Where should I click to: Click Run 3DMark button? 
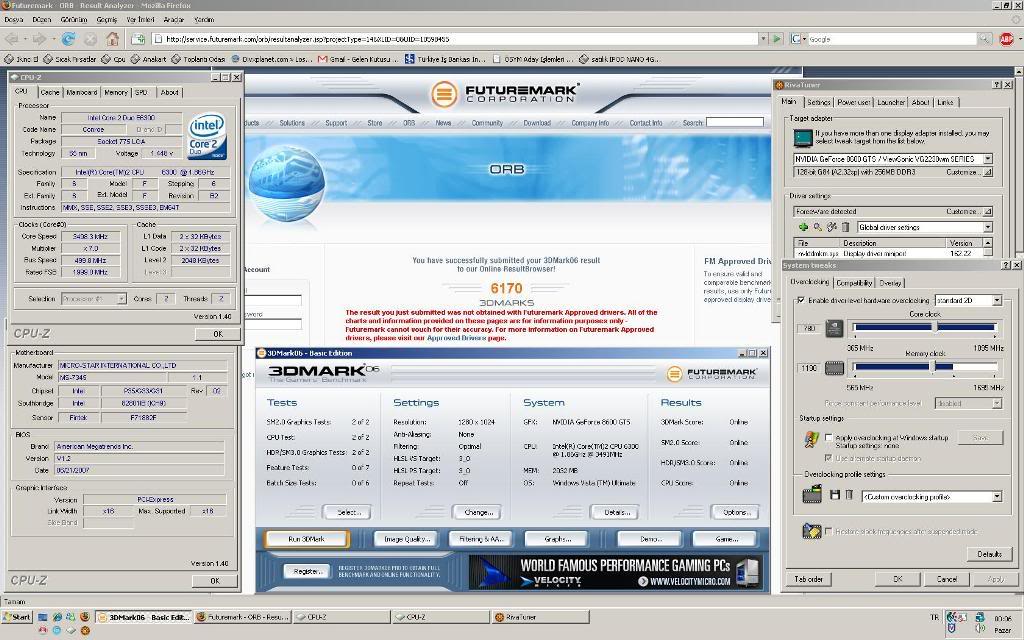click(x=306, y=539)
